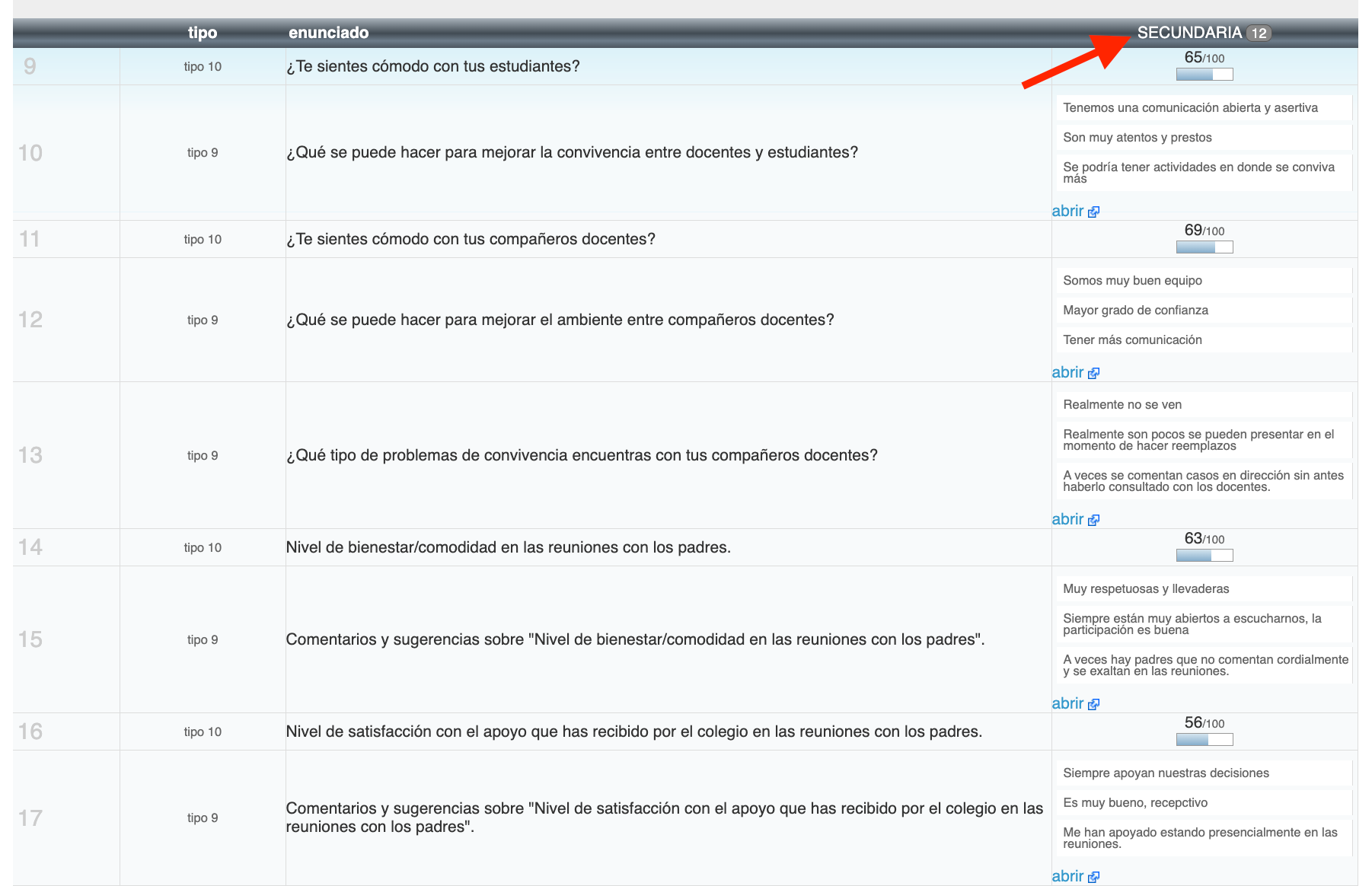Click 'tipo 10' cell in row 14
Image resolution: width=1372 pixels, height=886 pixels.
[203, 548]
